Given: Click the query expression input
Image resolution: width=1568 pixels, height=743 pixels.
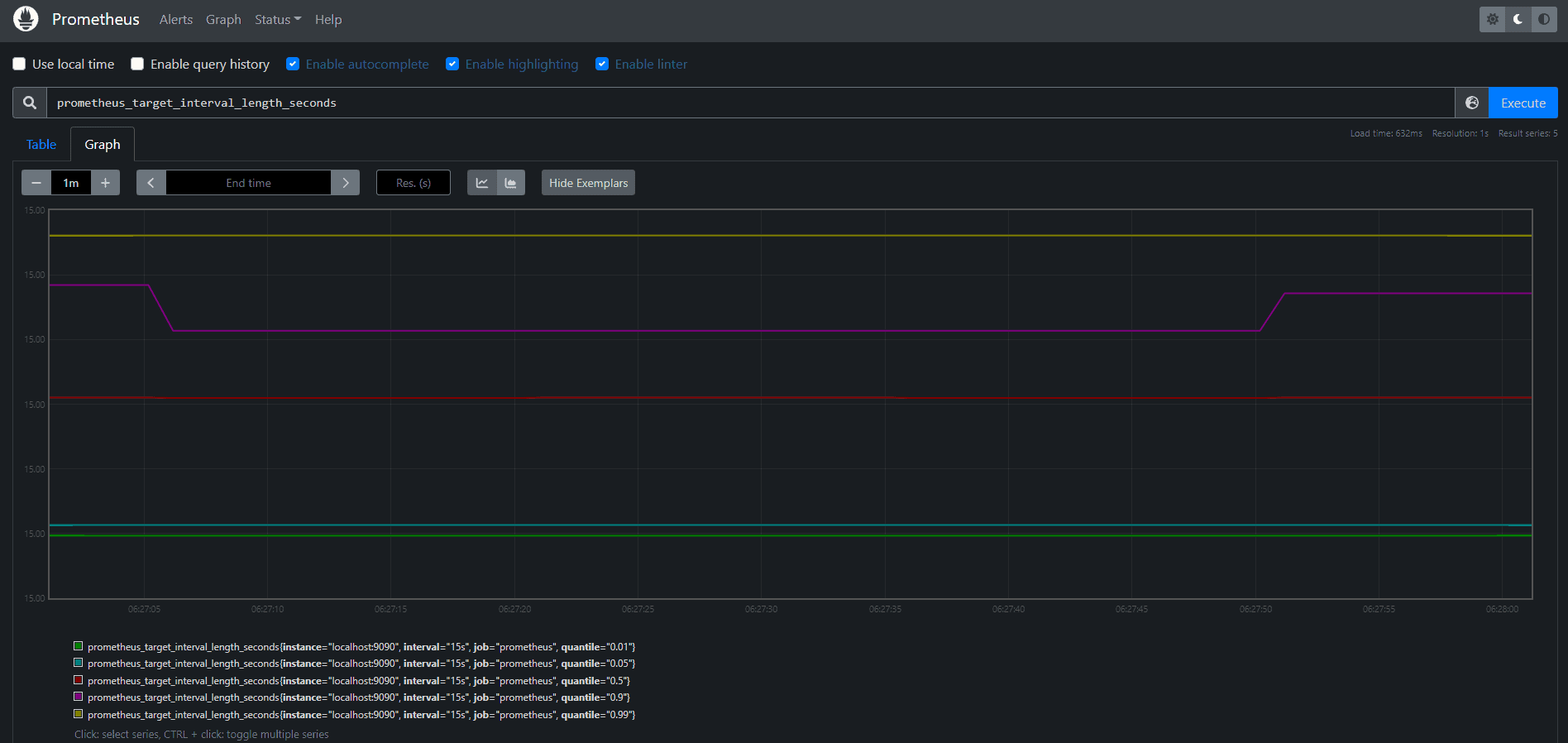Looking at the screenshot, I should (x=750, y=103).
